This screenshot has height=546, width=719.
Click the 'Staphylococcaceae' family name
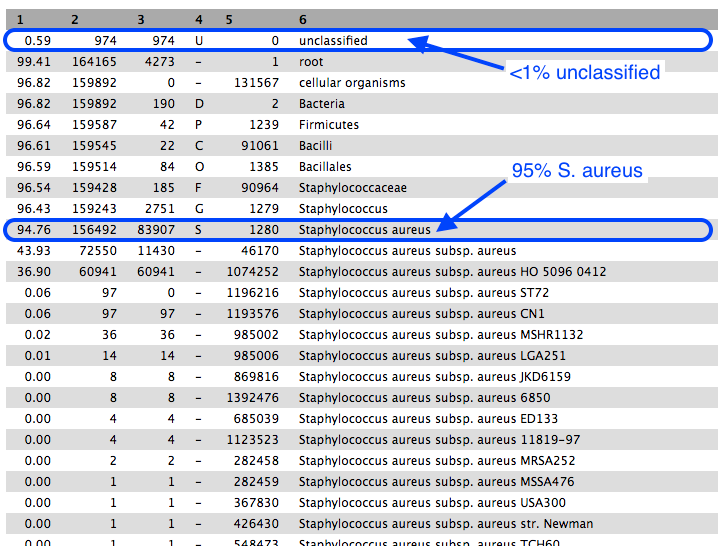353,188
